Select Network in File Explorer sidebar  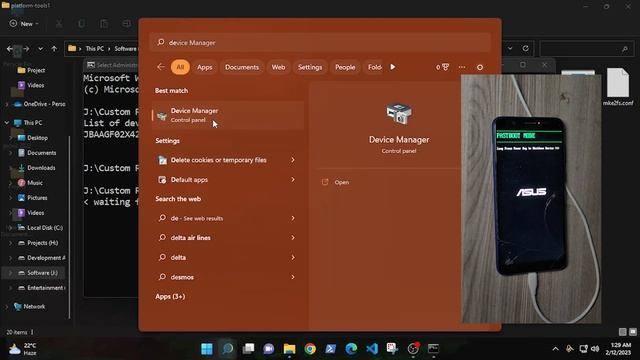[29, 307]
